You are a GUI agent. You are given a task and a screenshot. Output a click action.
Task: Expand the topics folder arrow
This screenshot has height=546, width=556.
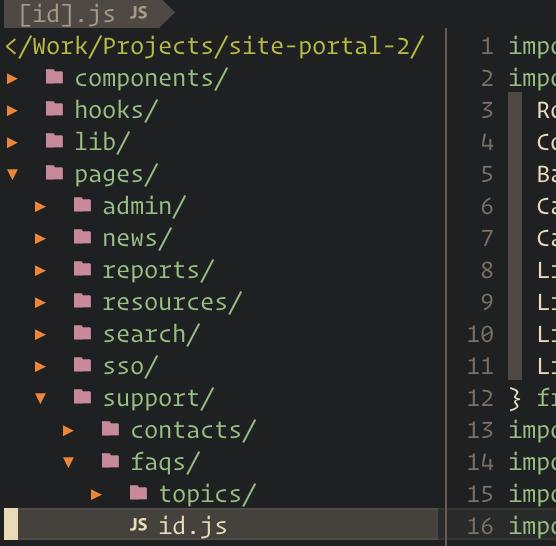click(96, 494)
